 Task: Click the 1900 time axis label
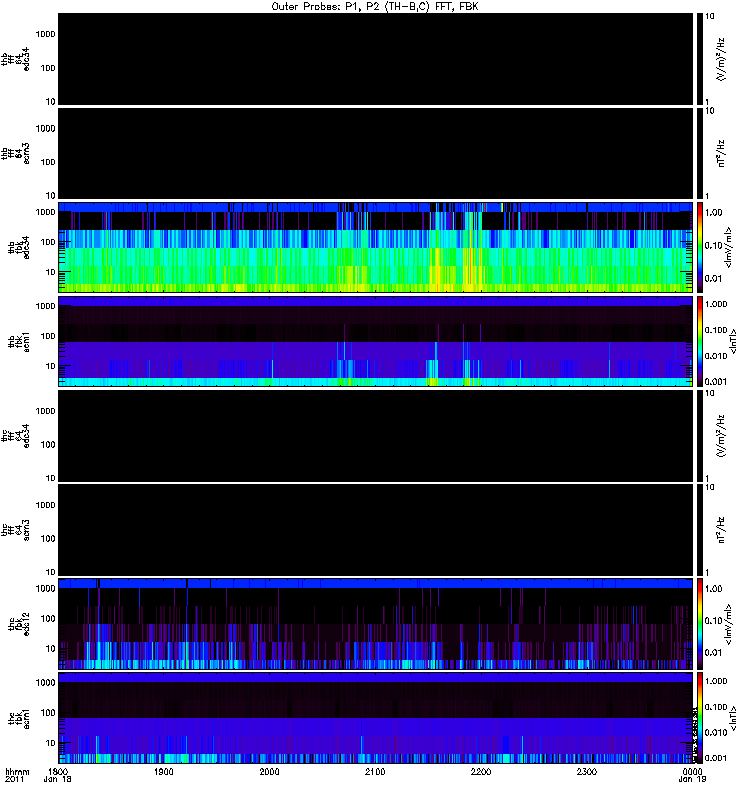[x=164, y=771]
